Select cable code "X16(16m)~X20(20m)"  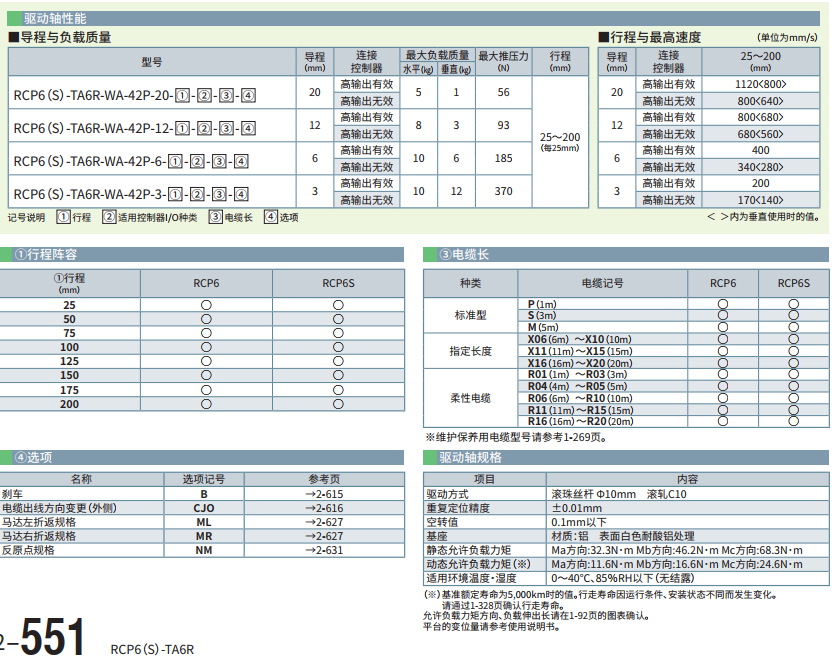(x=580, y=363)
